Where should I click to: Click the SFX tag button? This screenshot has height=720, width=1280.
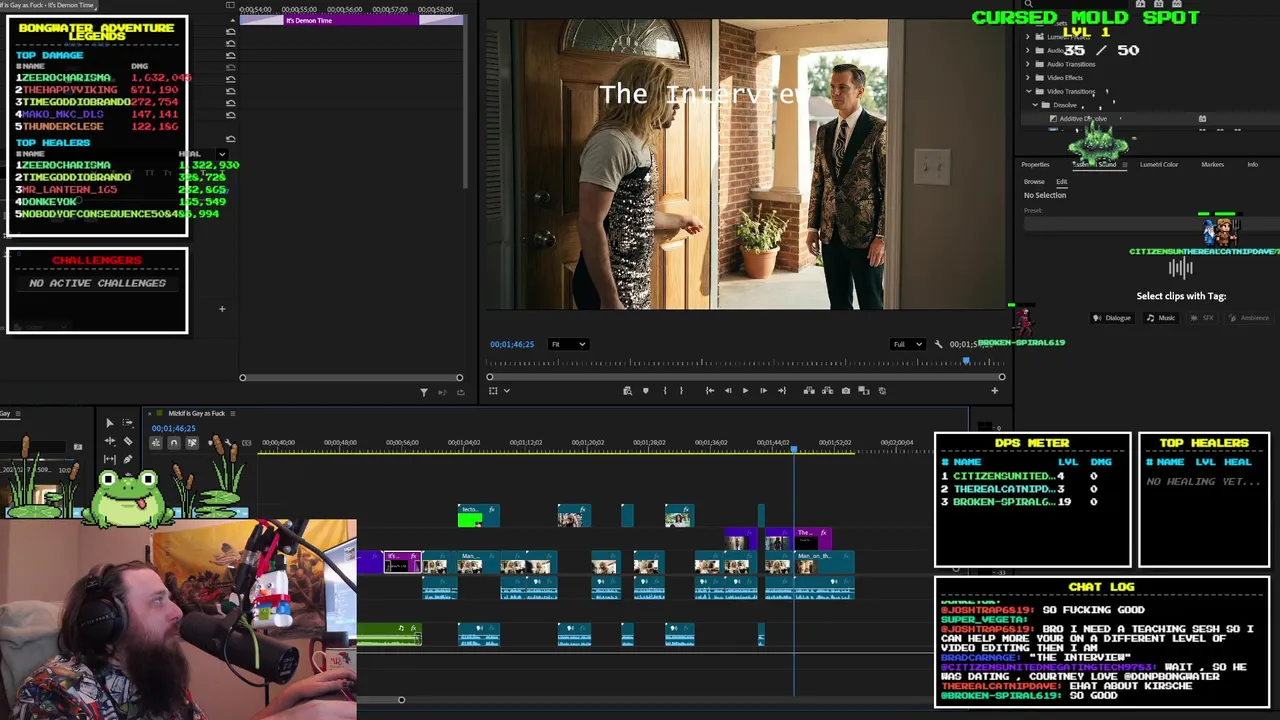[x=1203, y=318]
